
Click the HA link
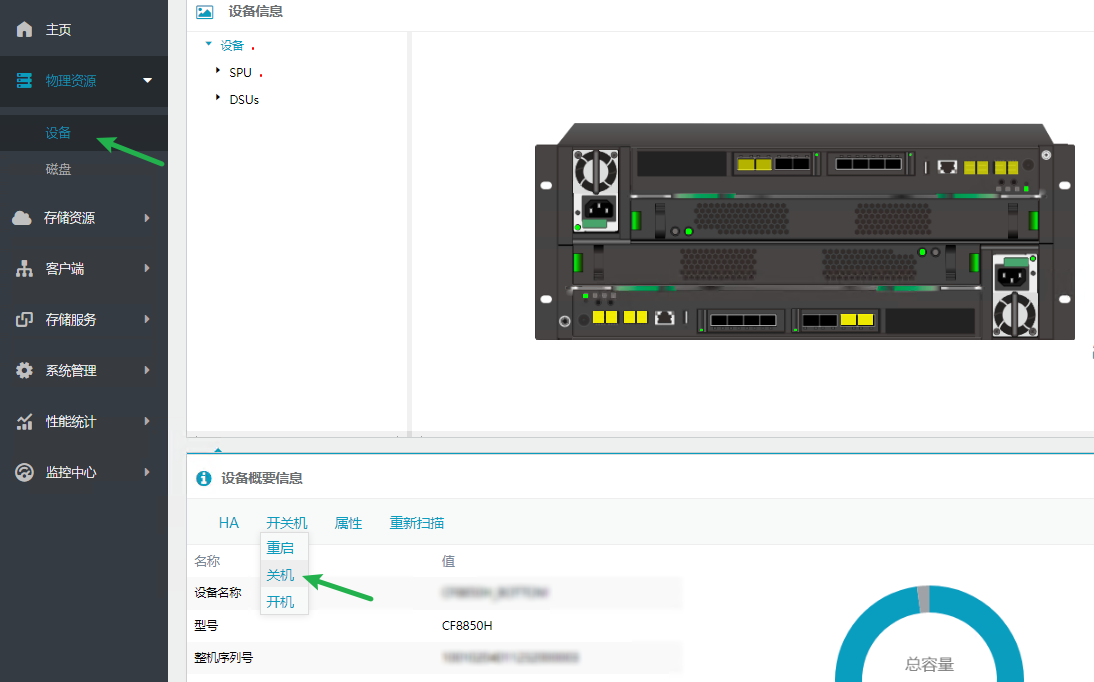pos(229,523)
